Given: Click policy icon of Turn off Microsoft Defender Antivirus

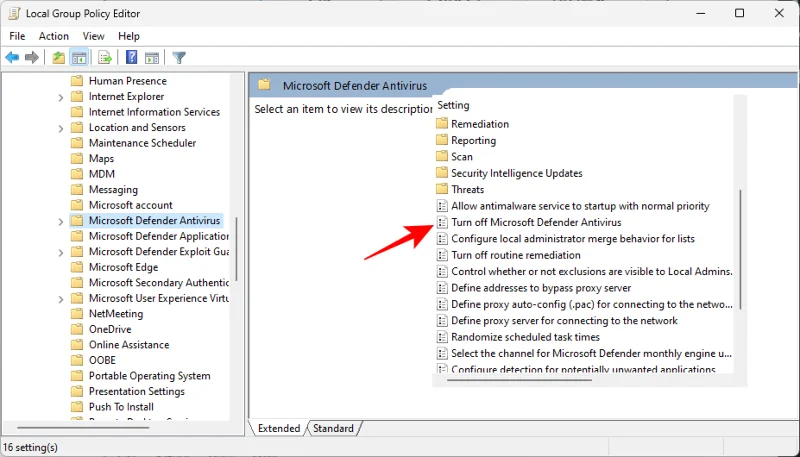Looking at the screenshot, I should [442, 222].
